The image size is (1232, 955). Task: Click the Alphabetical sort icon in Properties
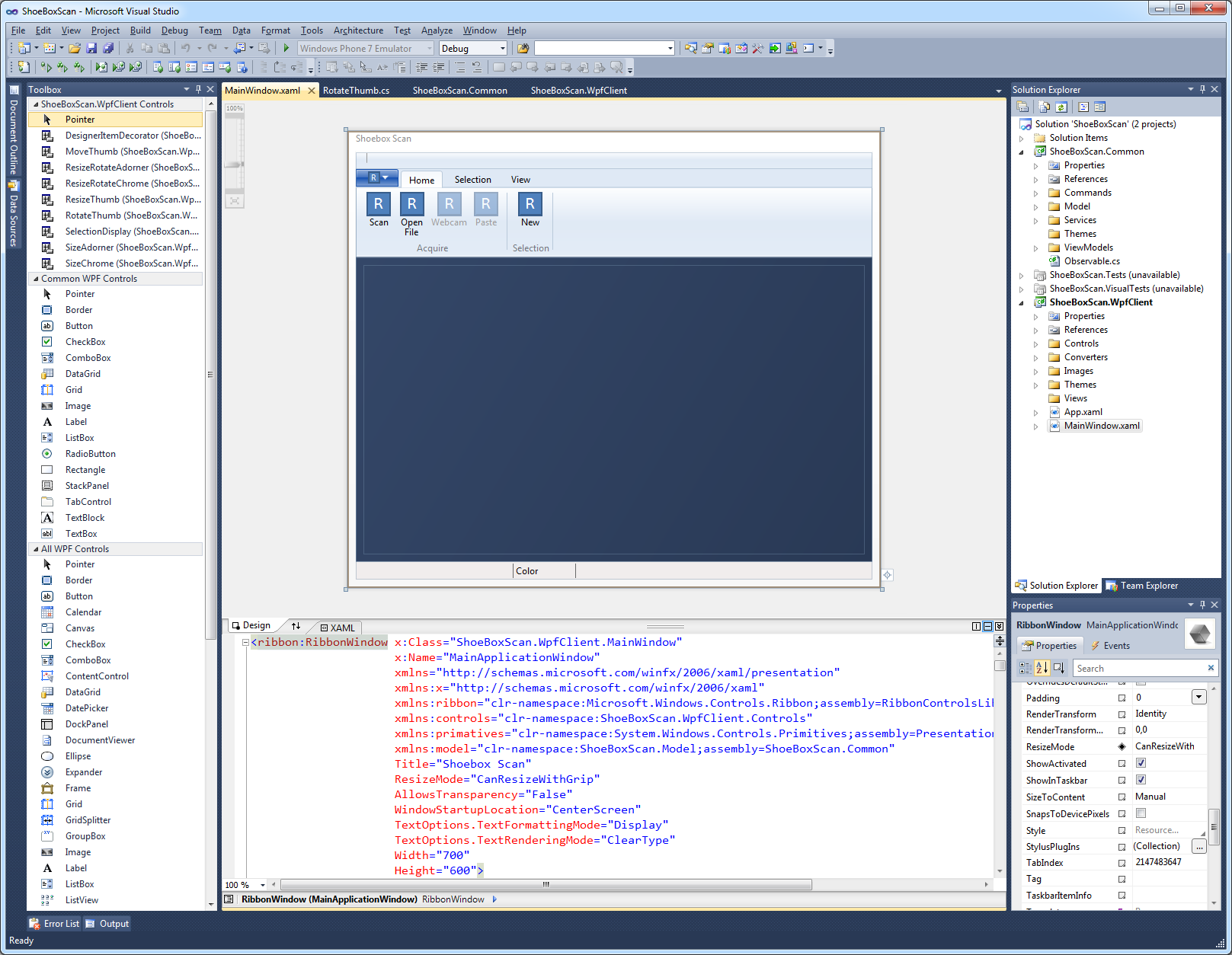pyautogui.click(x=1042, y=668)
